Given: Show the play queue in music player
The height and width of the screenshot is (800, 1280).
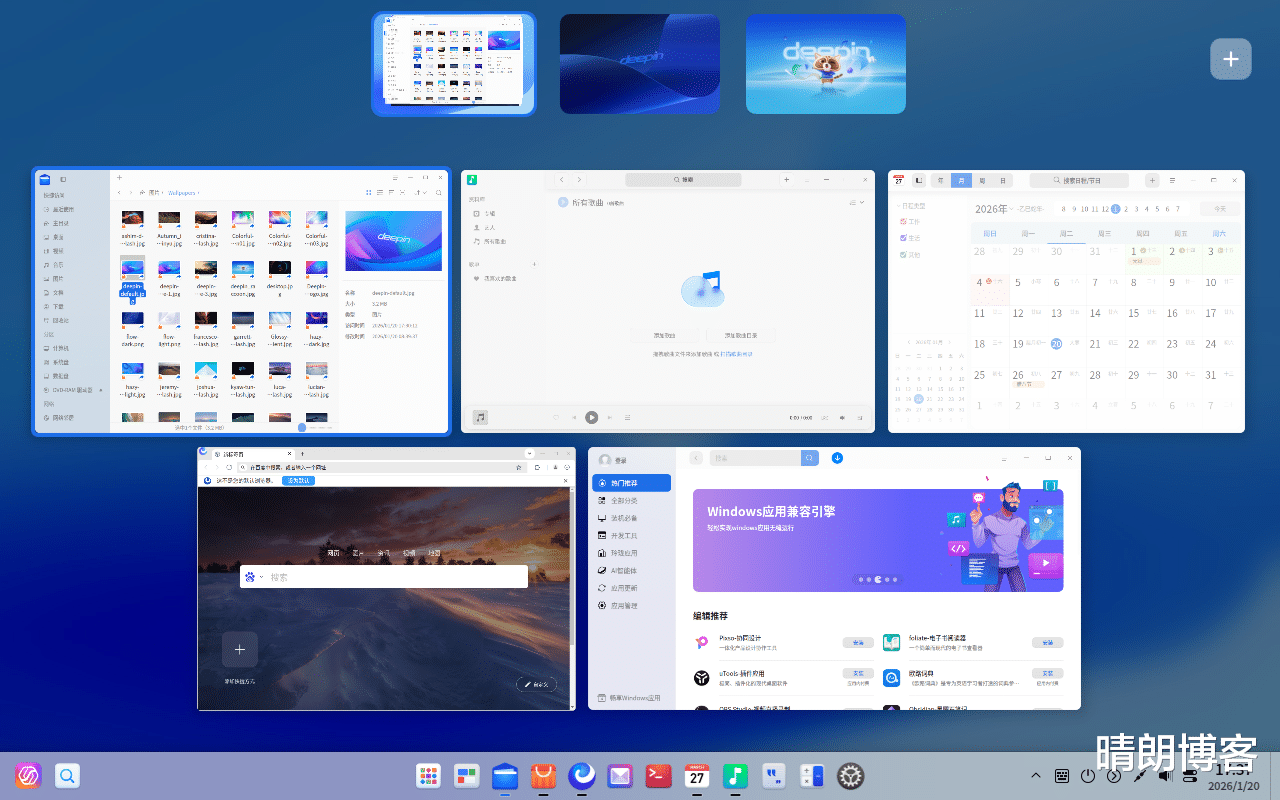Looking at the screenshot, I should (x=860, y=417).
